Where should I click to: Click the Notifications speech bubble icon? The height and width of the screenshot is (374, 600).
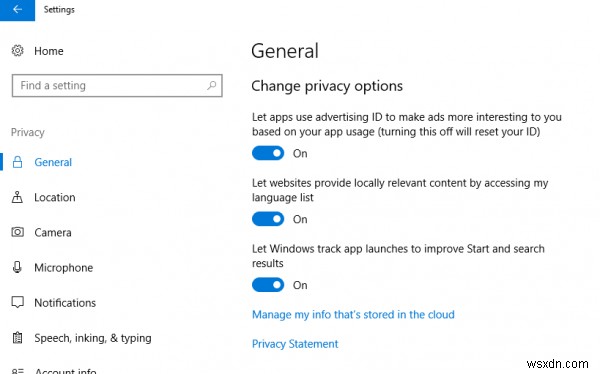pos(17,302)
